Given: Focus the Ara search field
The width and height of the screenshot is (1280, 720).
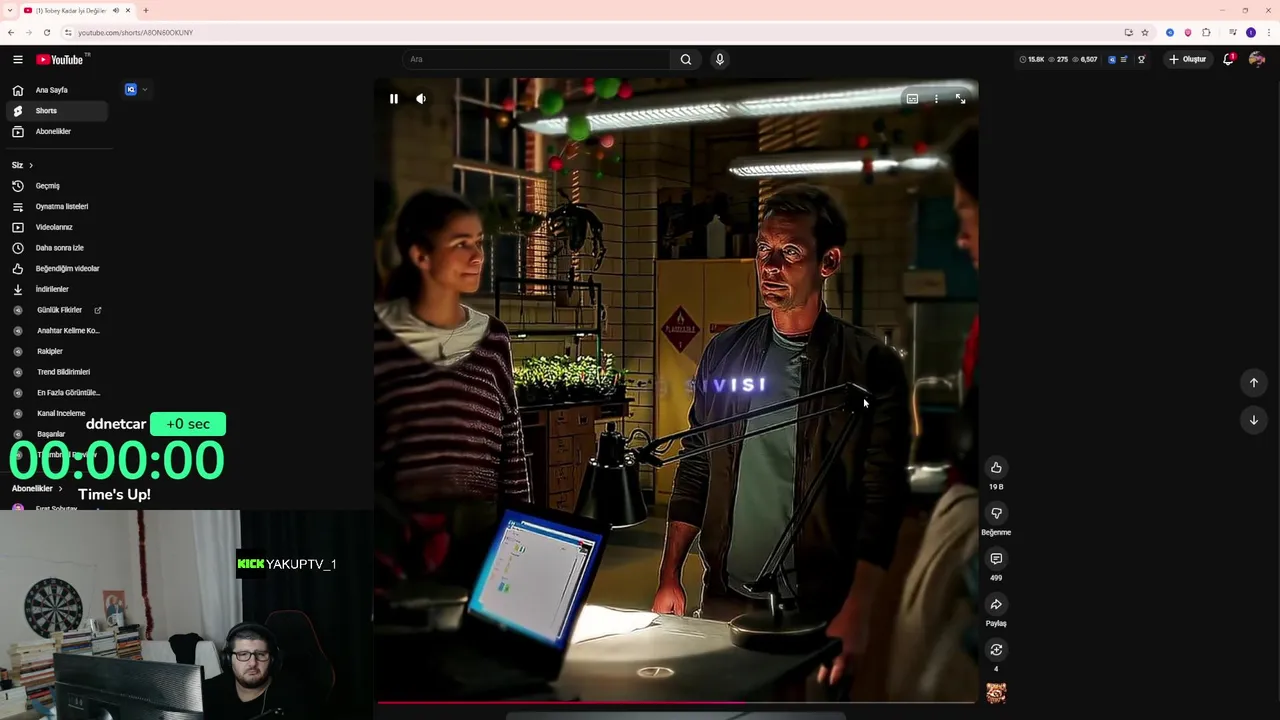Looking at the screenshot, I should click(x=535, y=59).
